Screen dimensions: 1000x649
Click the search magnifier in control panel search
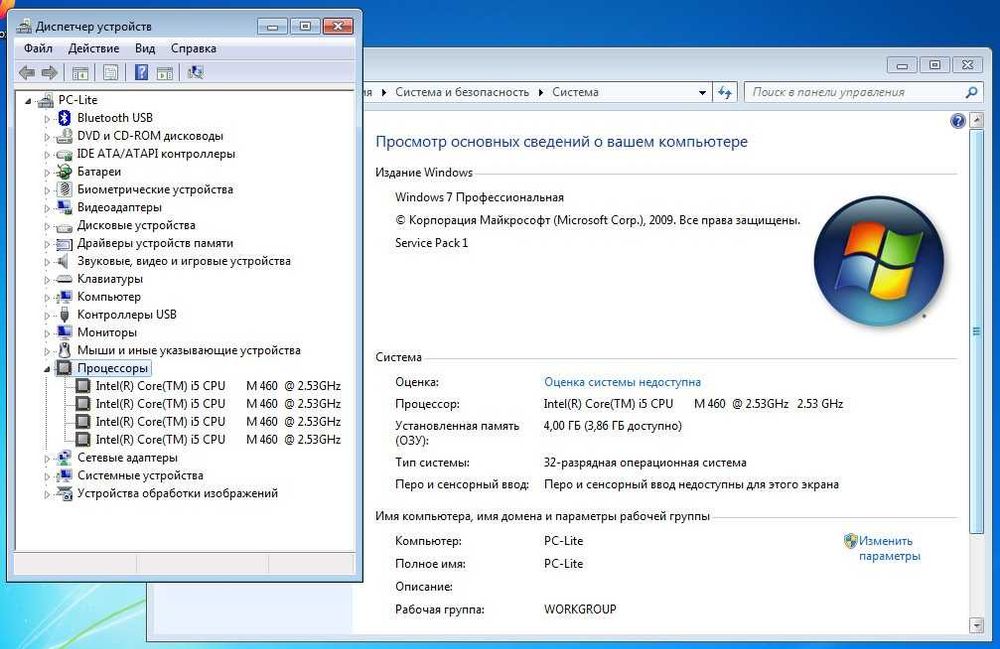971,92
